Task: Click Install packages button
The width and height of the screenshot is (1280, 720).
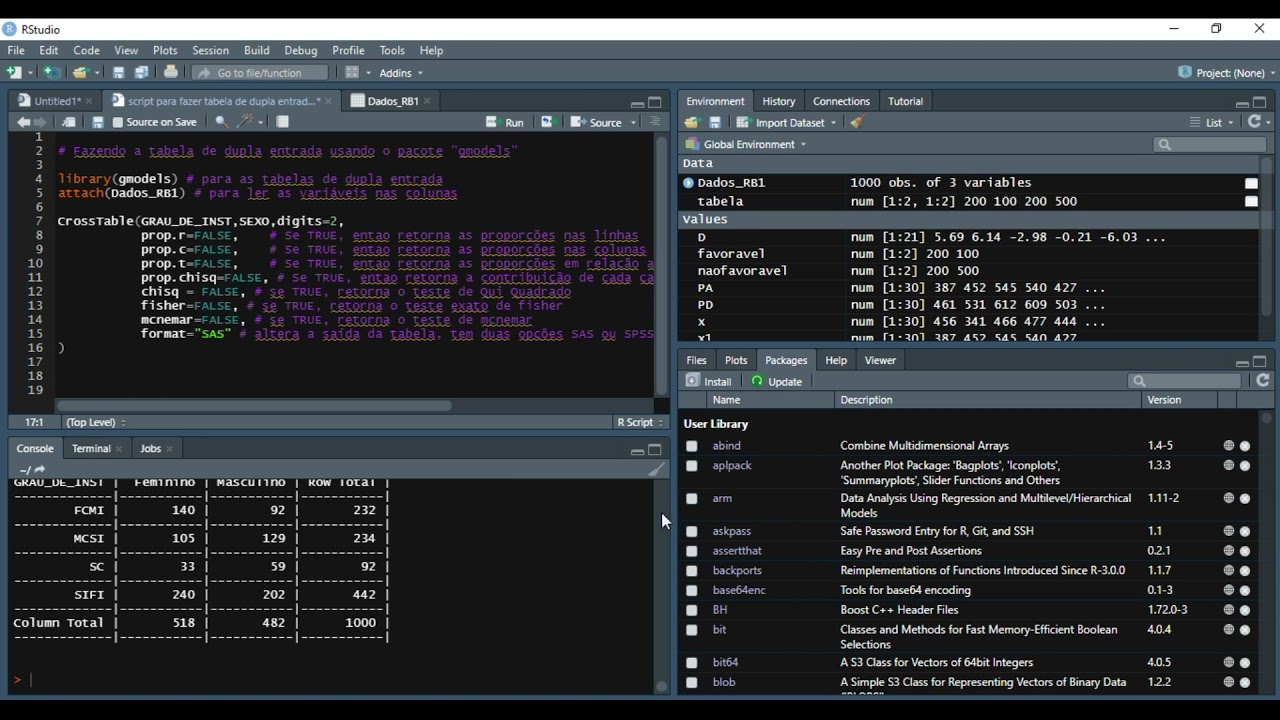Action: point(709,381)
